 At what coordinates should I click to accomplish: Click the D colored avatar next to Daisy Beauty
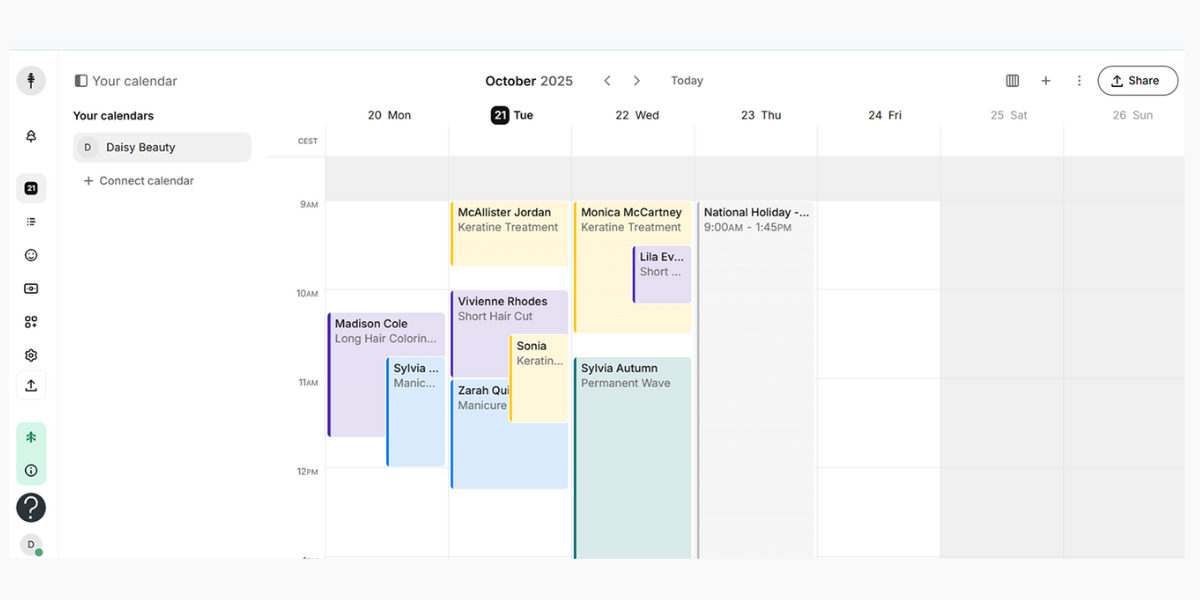coord(87,147)
